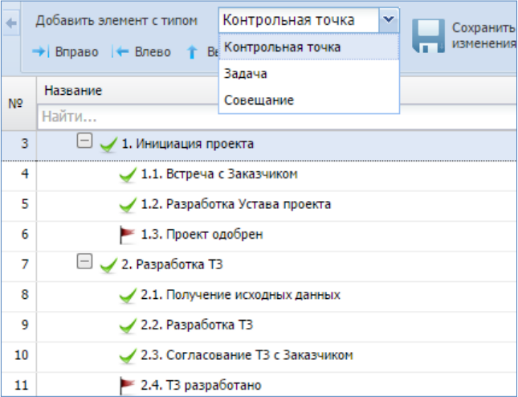The image size is (518, 397).
Task: Choose Задача from the dropdown list
Action: pos(309,74)
